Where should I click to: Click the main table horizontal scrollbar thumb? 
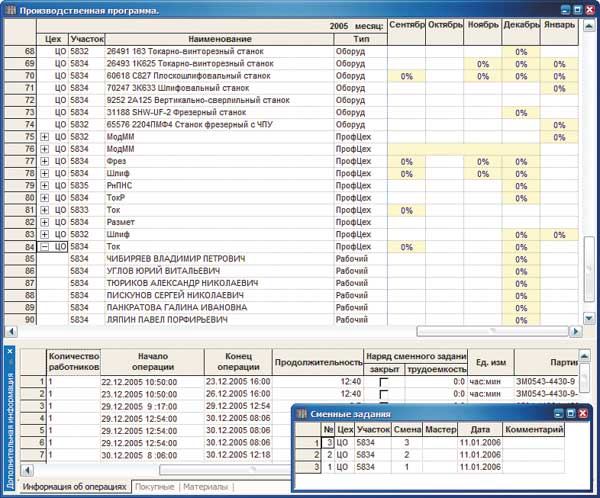[x=492, y=331]
